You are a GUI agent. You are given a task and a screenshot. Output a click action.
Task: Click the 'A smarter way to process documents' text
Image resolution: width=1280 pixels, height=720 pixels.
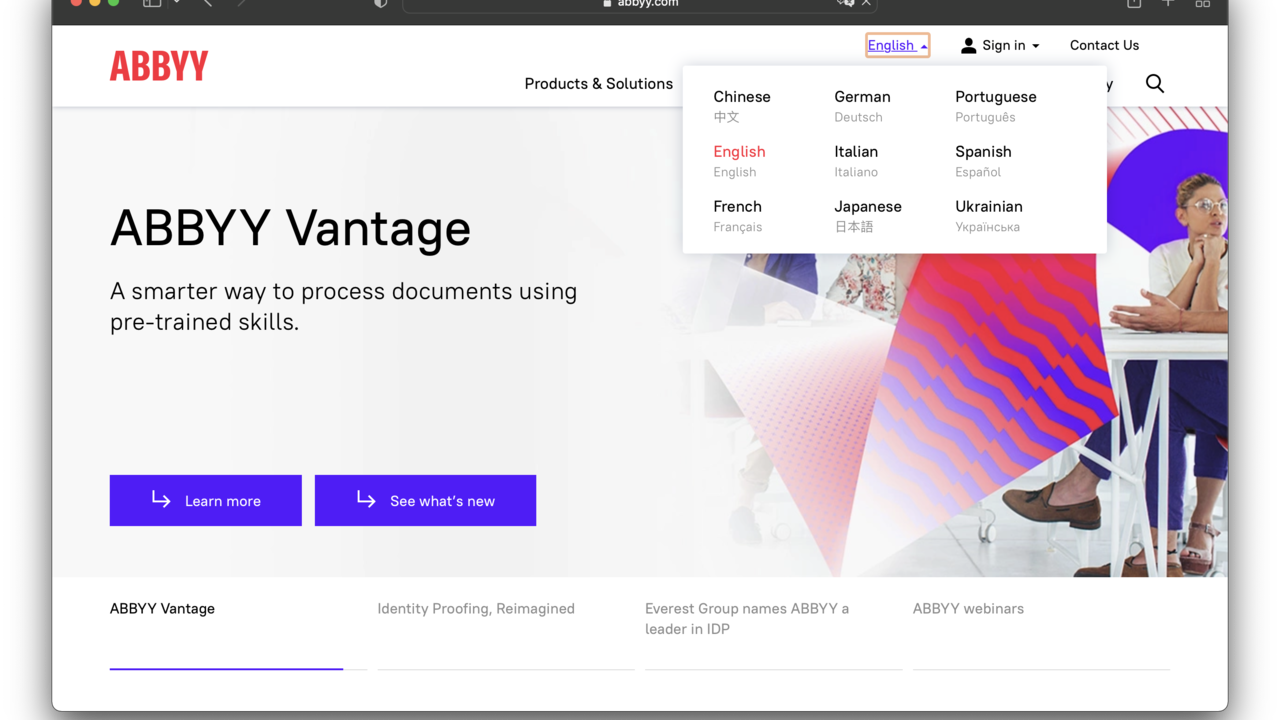pos(343,306)
